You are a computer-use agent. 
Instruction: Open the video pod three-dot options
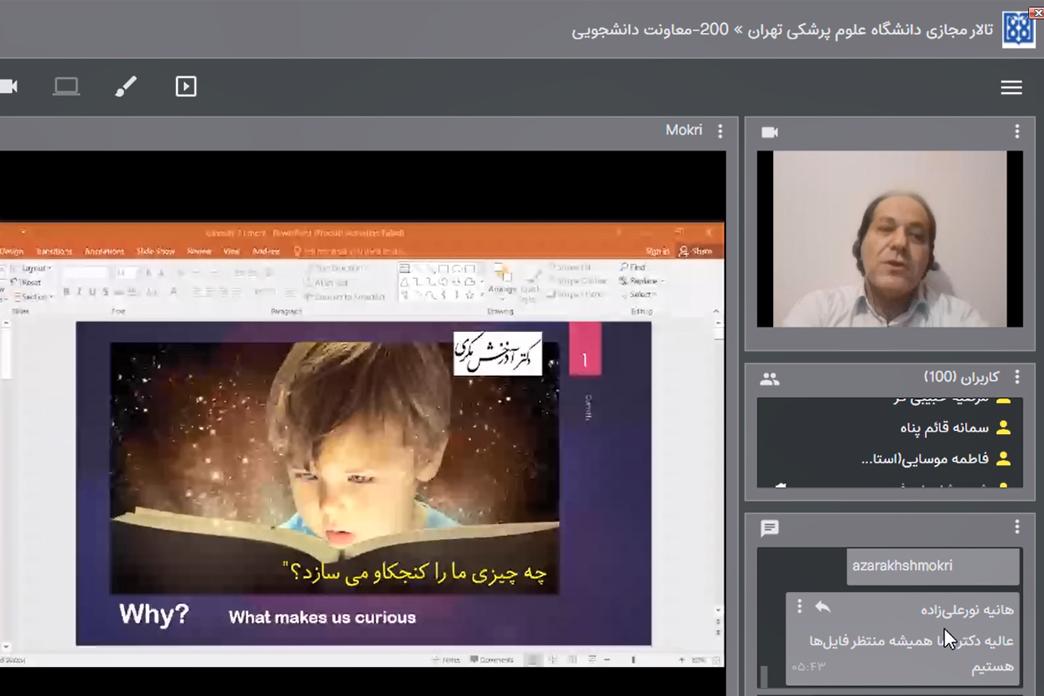(x=1017, y=132)
